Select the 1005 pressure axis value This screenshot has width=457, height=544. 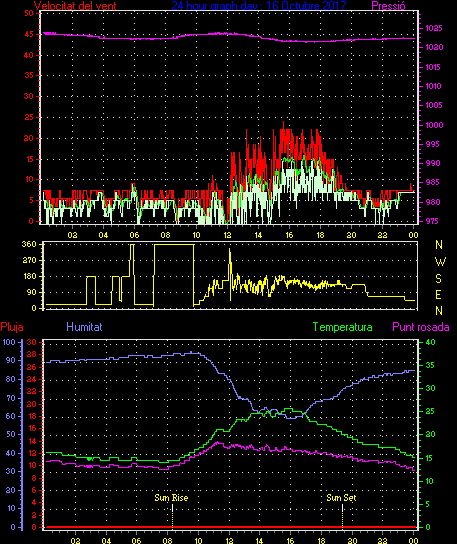tap(434, 105)
